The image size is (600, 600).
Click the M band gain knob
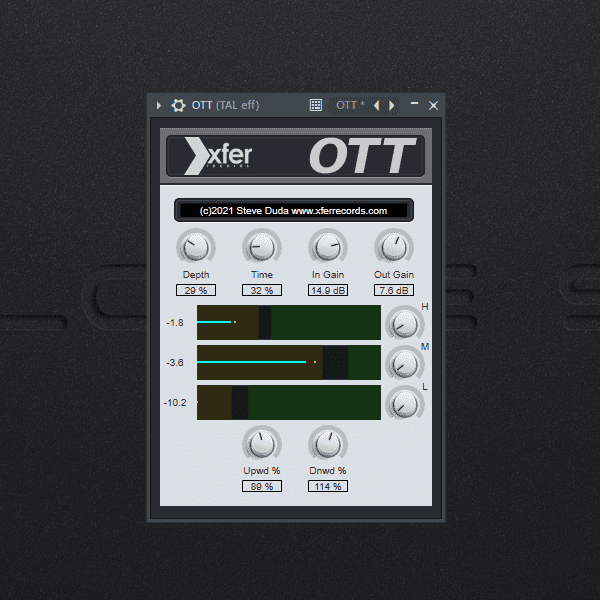coord(405,364)
